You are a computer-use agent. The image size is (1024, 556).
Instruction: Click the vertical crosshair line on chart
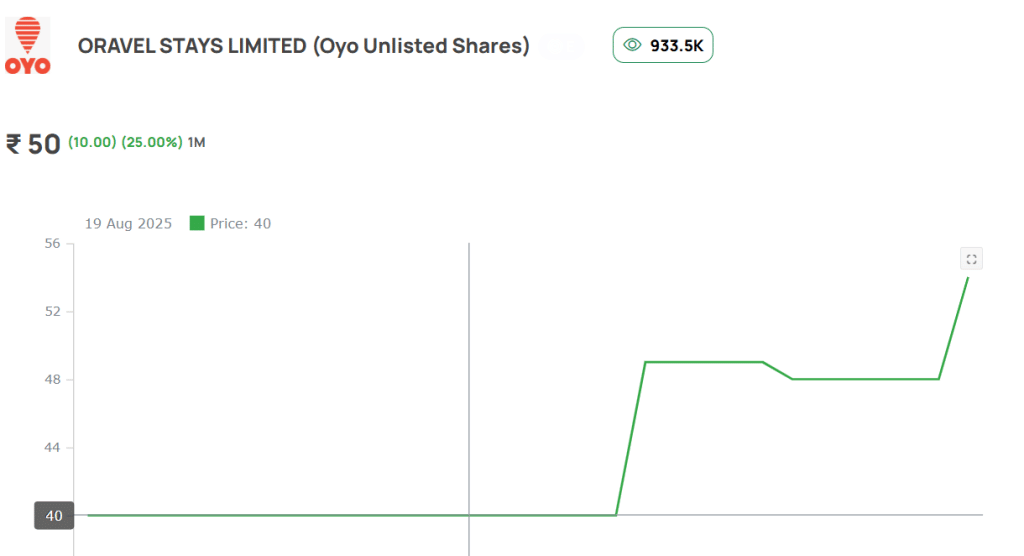pyautogui.click(x=469, y=399)
